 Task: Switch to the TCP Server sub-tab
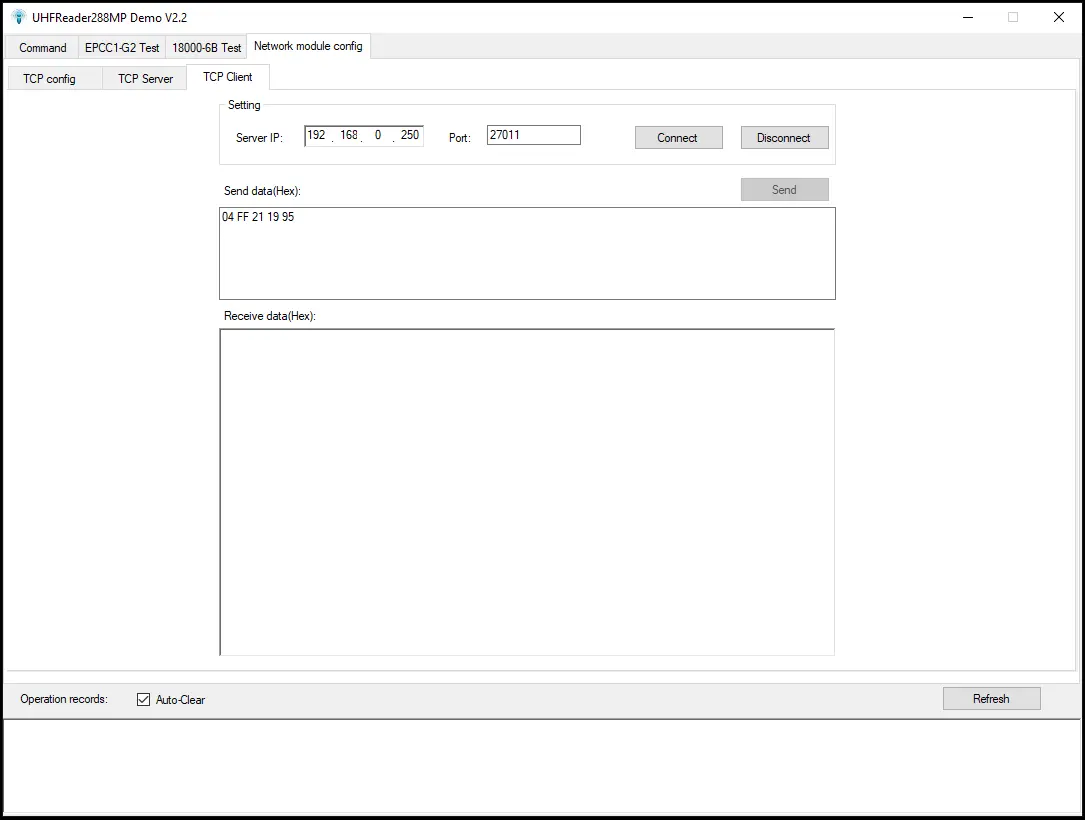[x=145, y=78]
